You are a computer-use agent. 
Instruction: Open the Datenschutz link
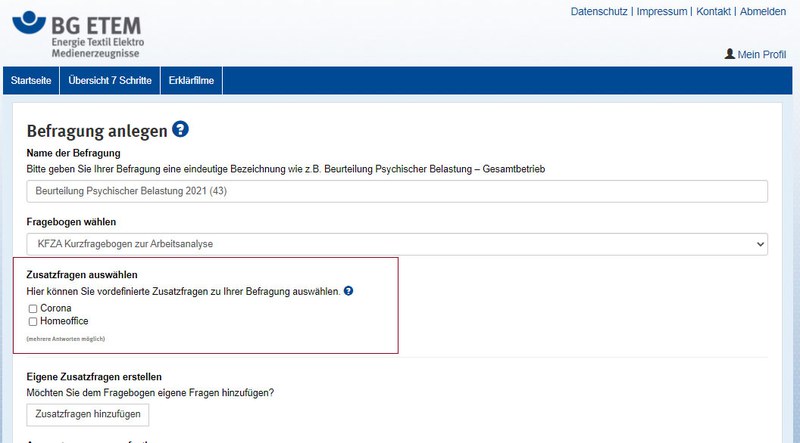[599, 12]
